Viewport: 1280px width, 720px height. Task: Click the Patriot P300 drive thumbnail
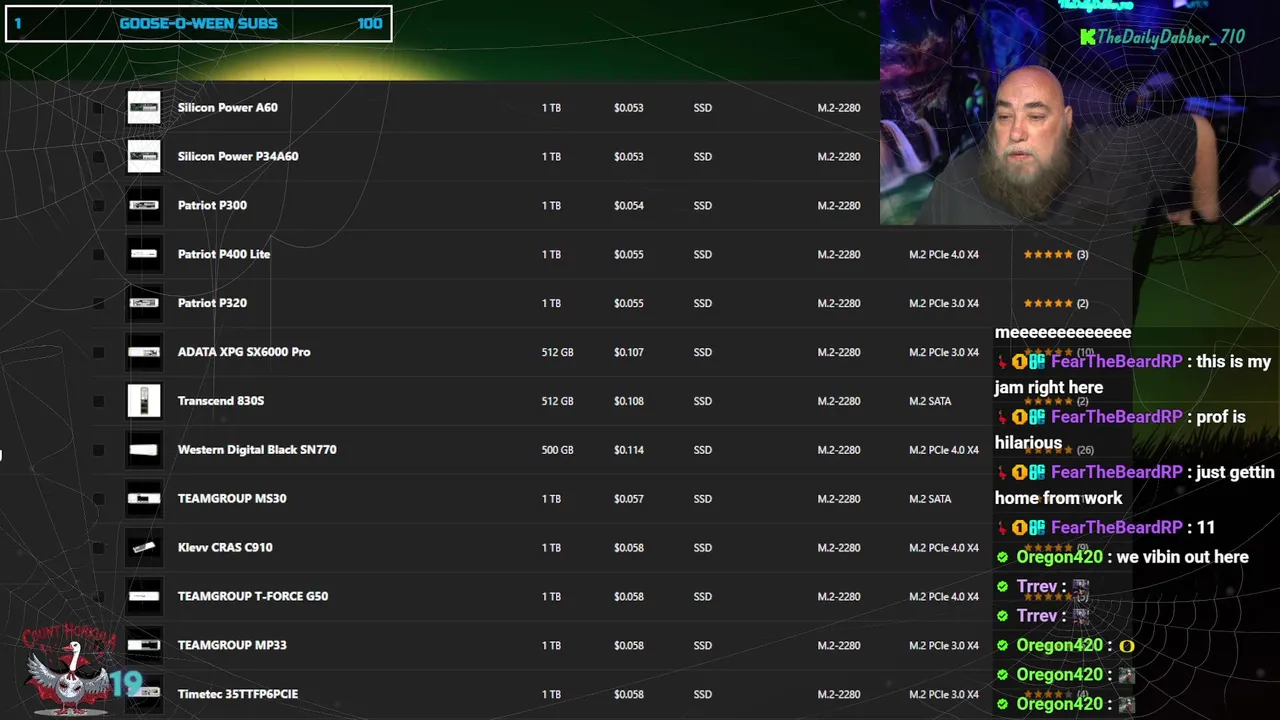coord(144,205)
